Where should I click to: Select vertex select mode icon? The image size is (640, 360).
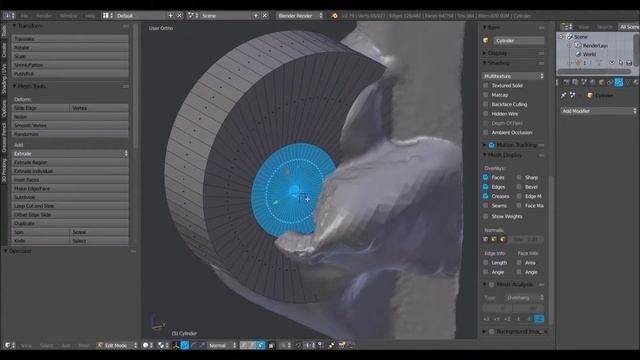(x=244, y=345)
